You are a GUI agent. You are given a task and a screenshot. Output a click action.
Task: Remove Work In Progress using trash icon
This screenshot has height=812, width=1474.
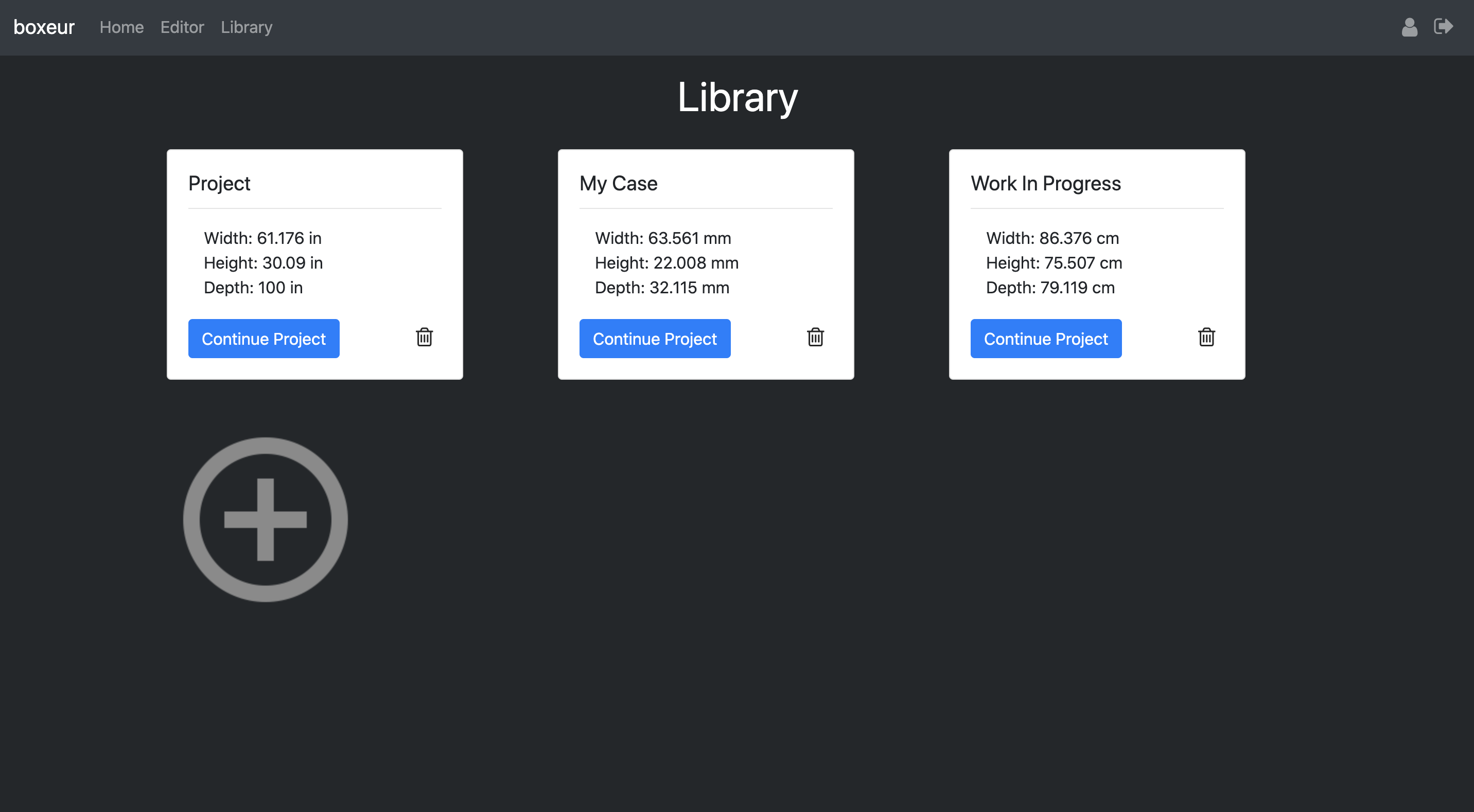(1206, 338)
